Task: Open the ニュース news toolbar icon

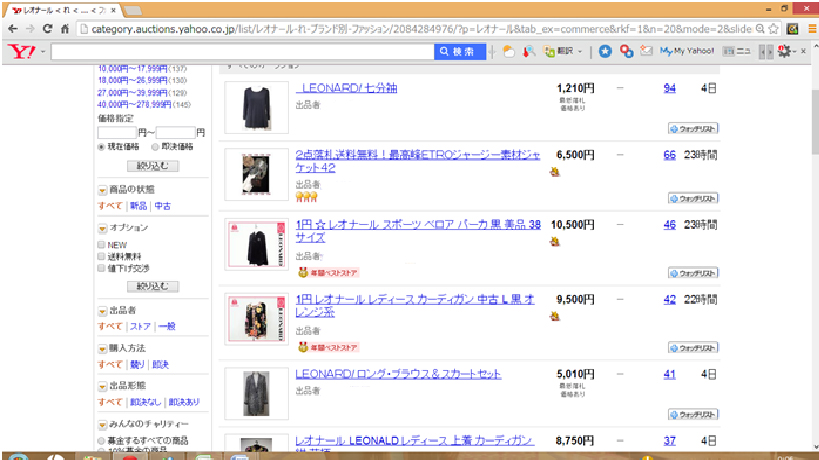Action: point(736,51)
